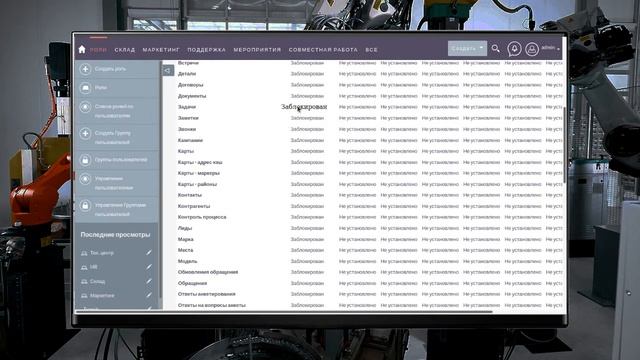Click Заблокирован cell in the Обращения row
This screenshot has width=640, height=360.
point(307,283)
